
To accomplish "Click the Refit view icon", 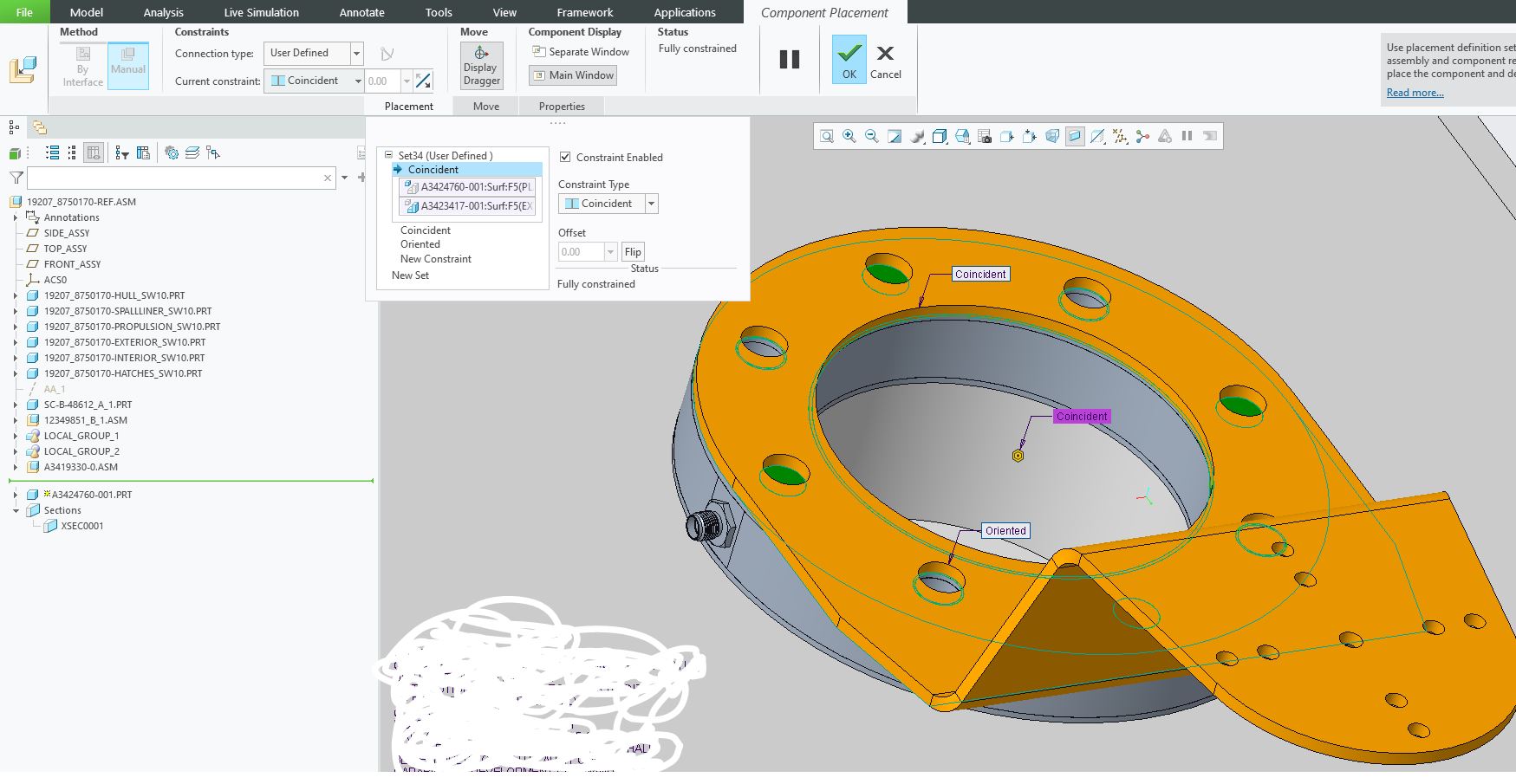I will [827, 136].
